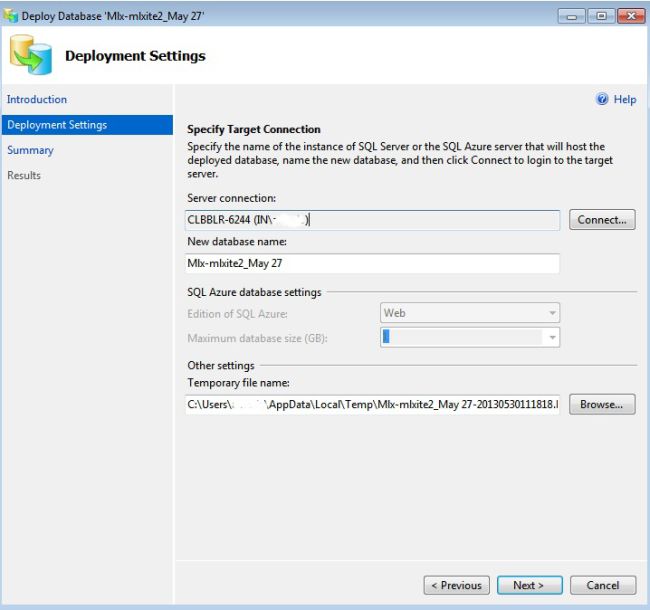Click the Specify Target Connection heading
This screenshot has width=650, height=610.
click(x=254, y=129)
